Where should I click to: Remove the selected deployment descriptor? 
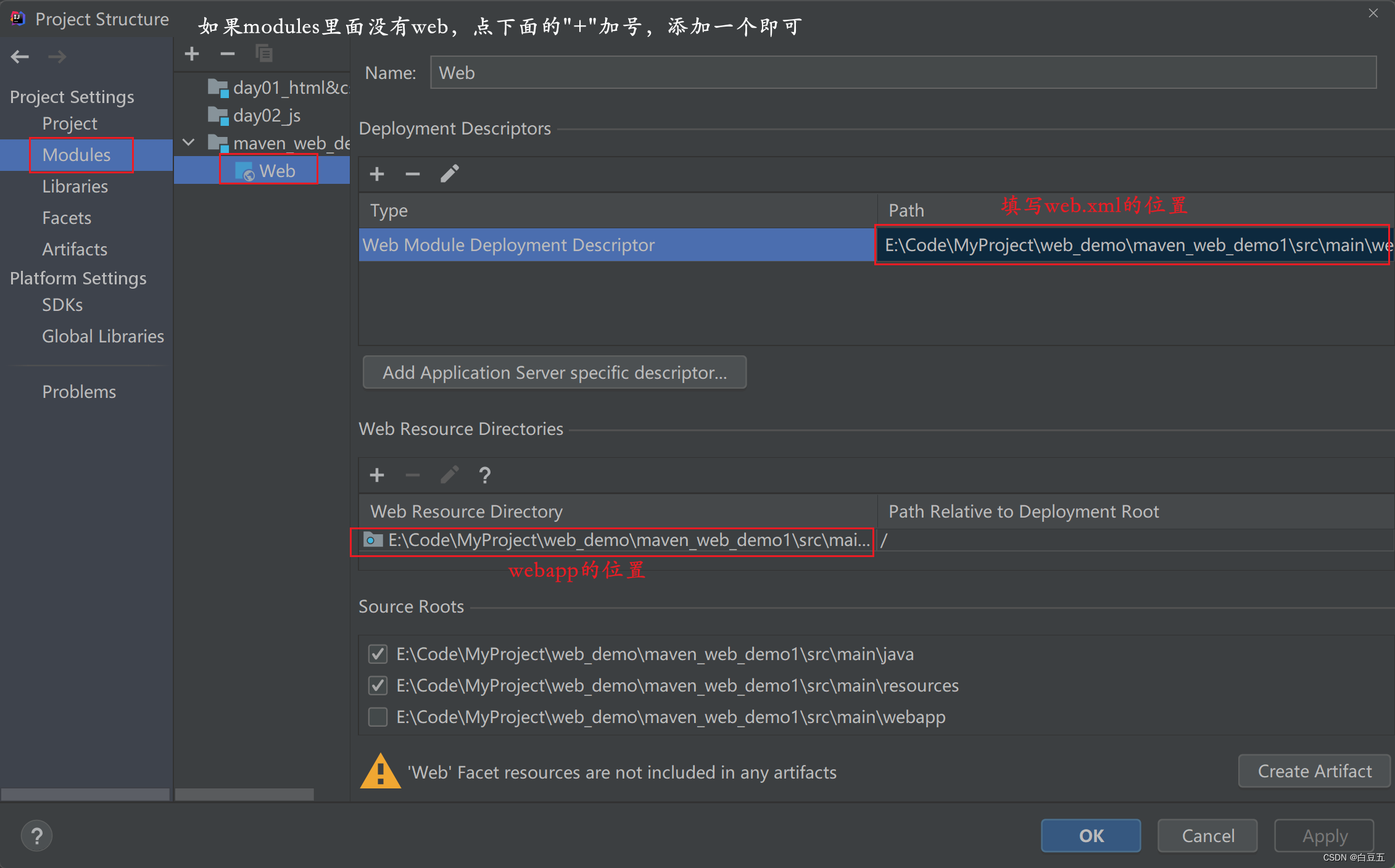(413, 174)
